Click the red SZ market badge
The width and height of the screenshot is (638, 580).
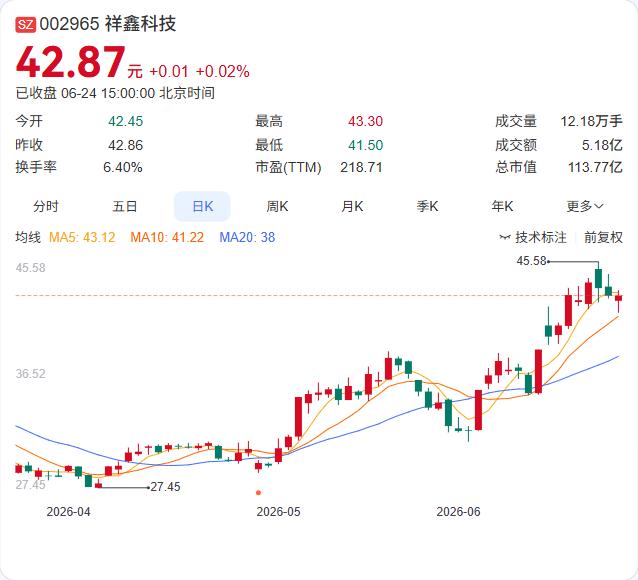pyautogui.click(x=26, y=24)
